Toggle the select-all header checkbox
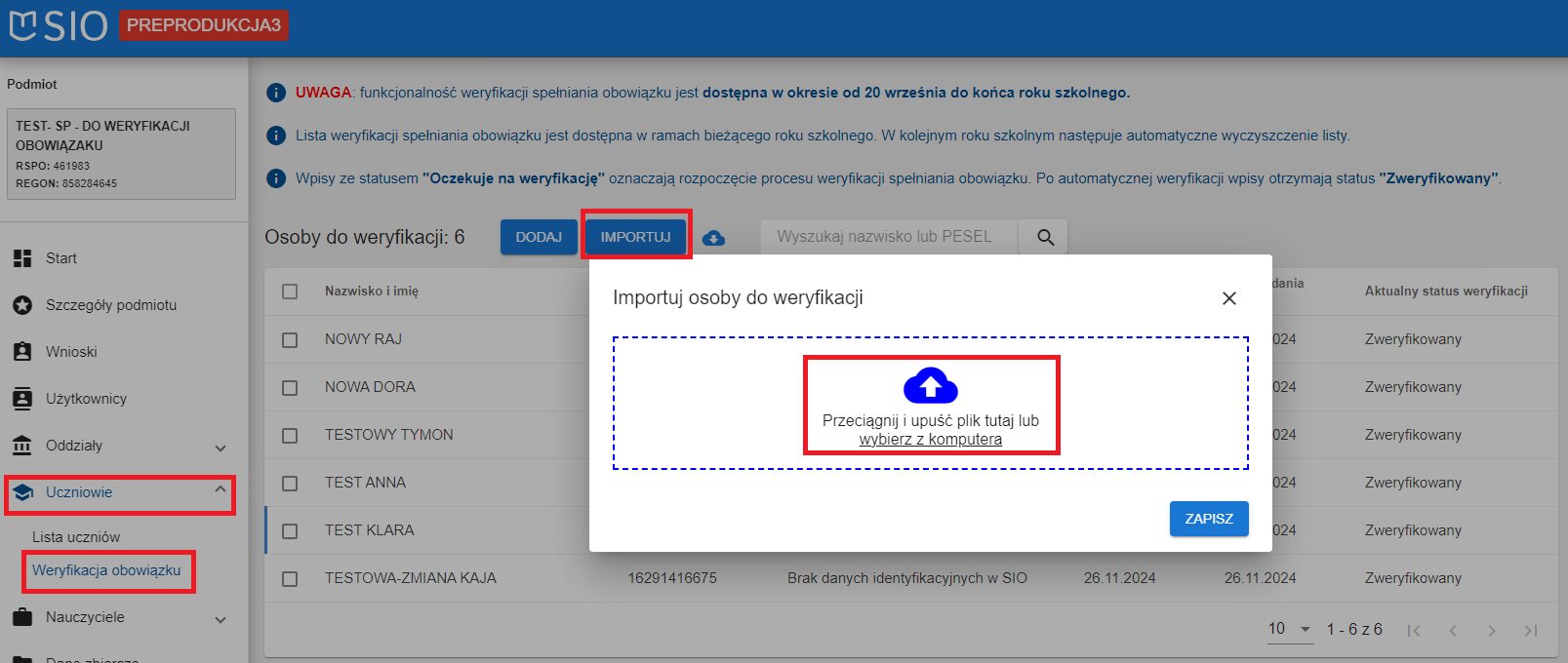 [x=290, y=292]
